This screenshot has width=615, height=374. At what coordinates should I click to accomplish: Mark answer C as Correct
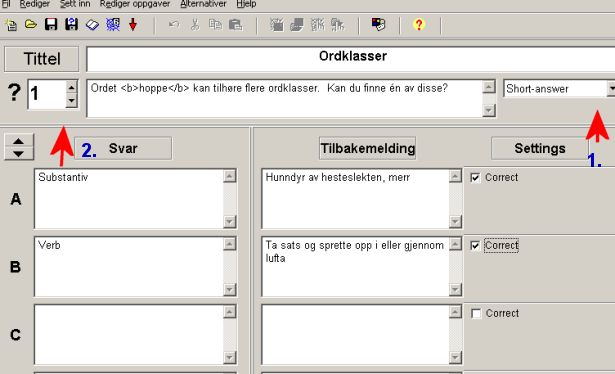476,314
